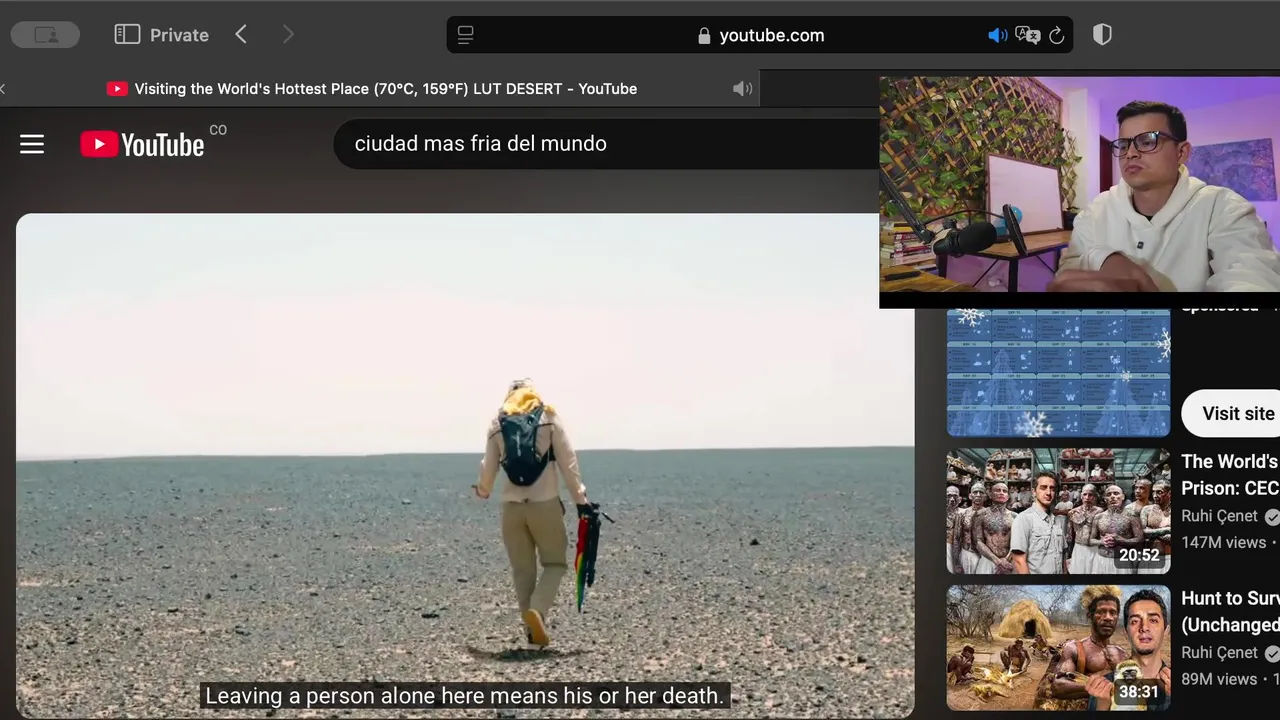
Task: Open the page reader icon in address bar
Action: [465, 35]
